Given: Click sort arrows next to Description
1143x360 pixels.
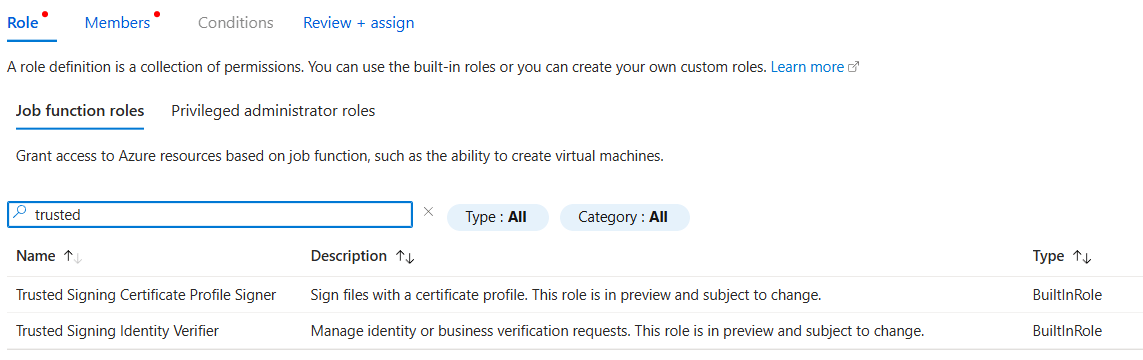Looking at the screenshot, I should pyautogui.click(x=405, y=257).
